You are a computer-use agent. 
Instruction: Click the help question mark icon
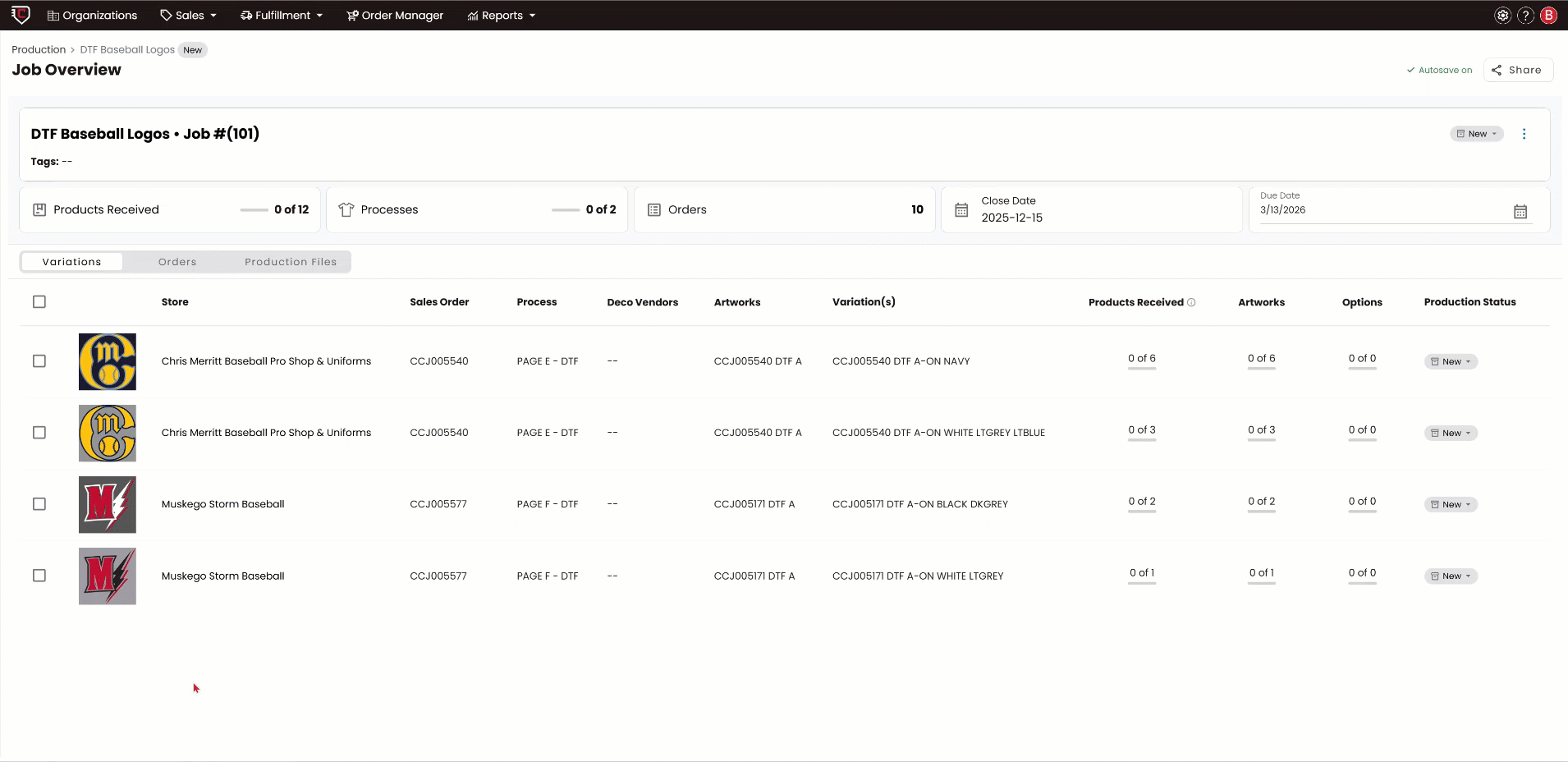click(x=1524, y=15)
